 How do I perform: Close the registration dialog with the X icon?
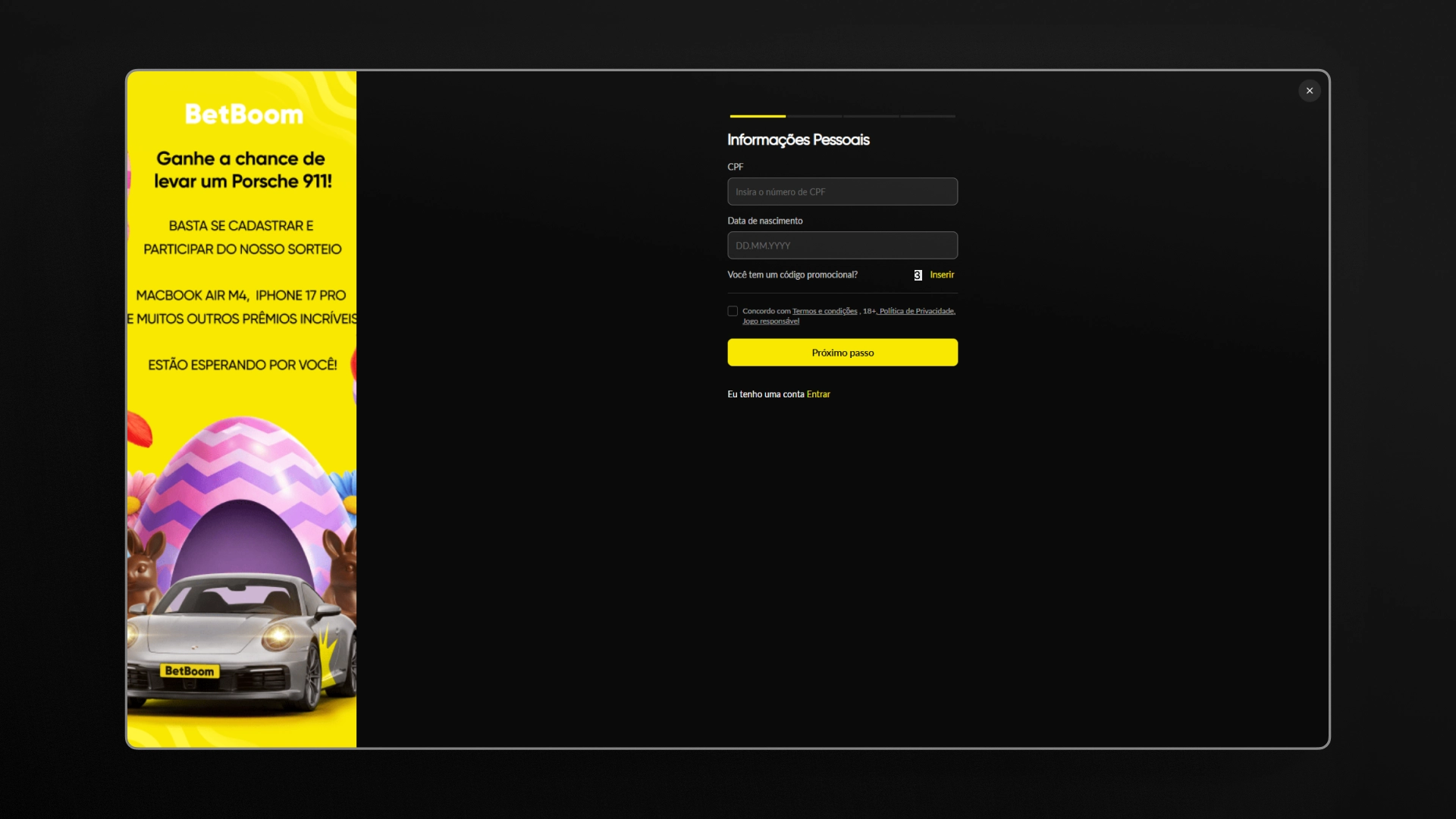coord(1309,91)
